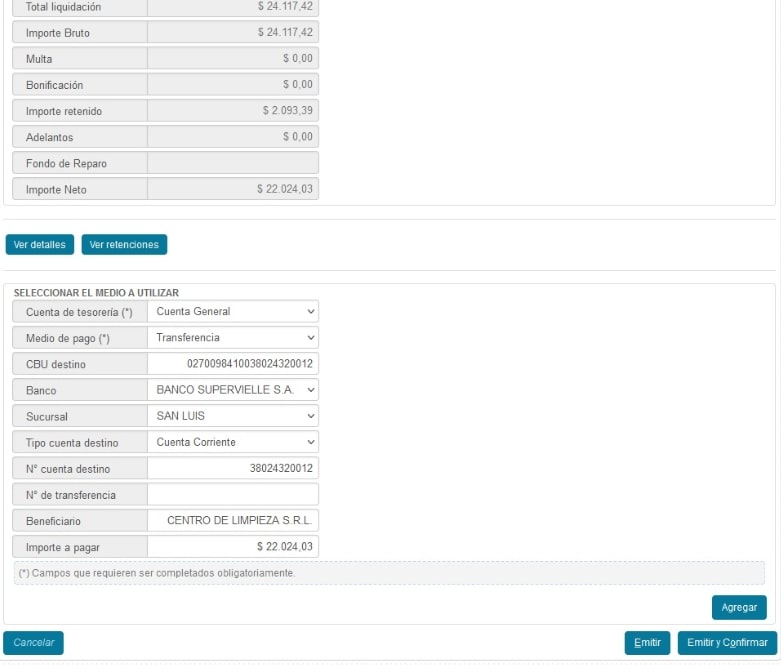Focus the Importe a pagar field
781x665 pixels.
[232, 547]
